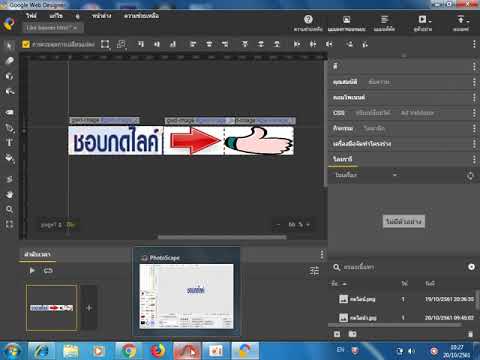The height and width of the screenshot is (360, 480).
Task: Click the Preview play icon
Action: (x=422, y=19)
